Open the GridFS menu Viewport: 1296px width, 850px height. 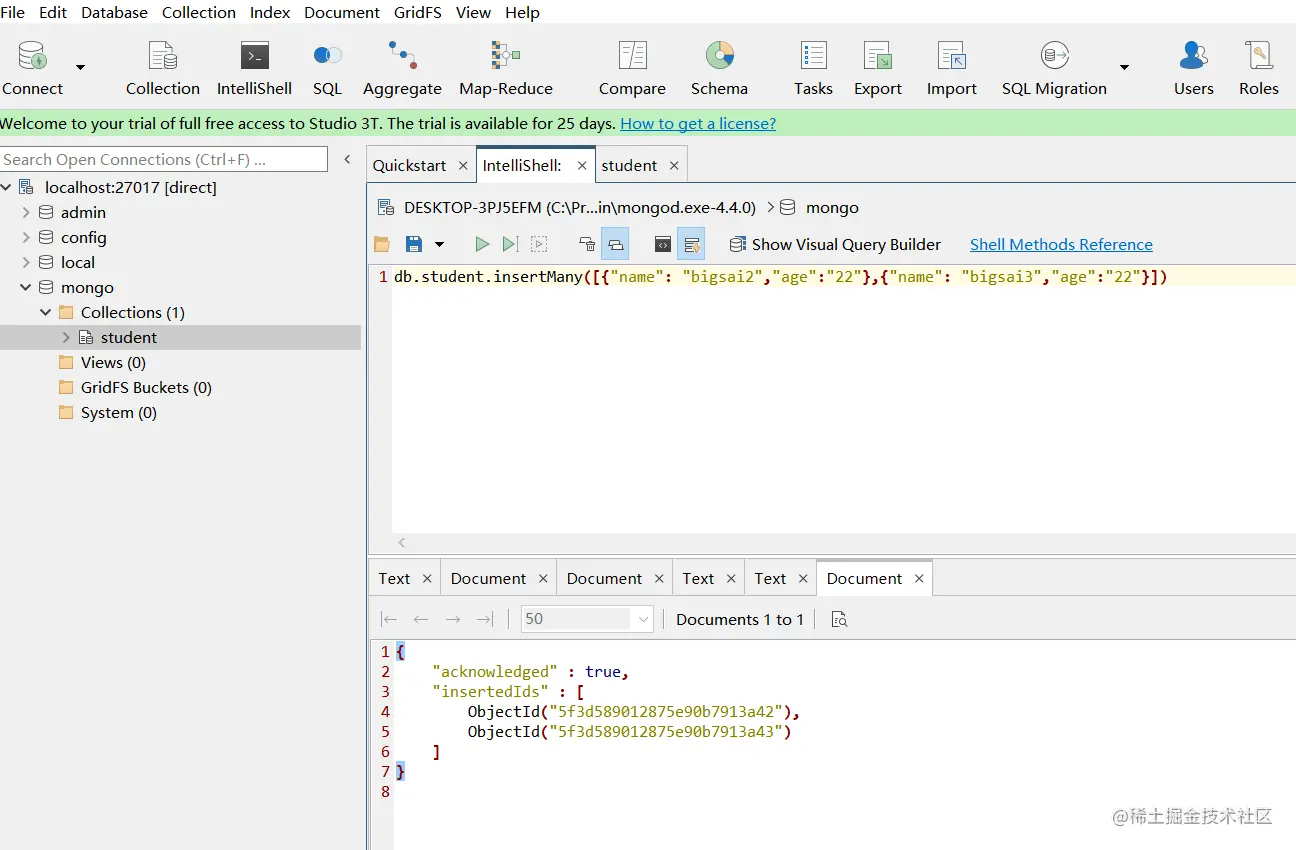pos(413,12)
